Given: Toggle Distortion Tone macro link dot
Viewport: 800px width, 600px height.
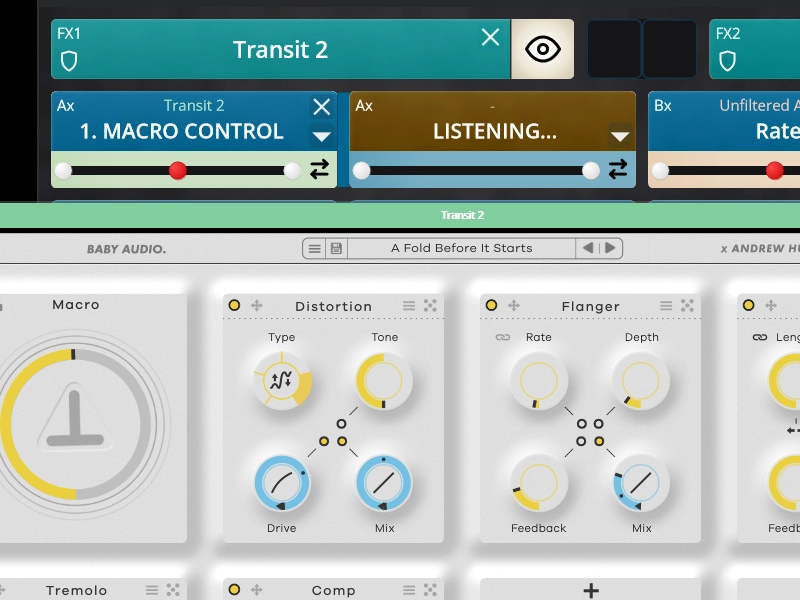Looking at the screenshot, I should (x=341, y=424).
